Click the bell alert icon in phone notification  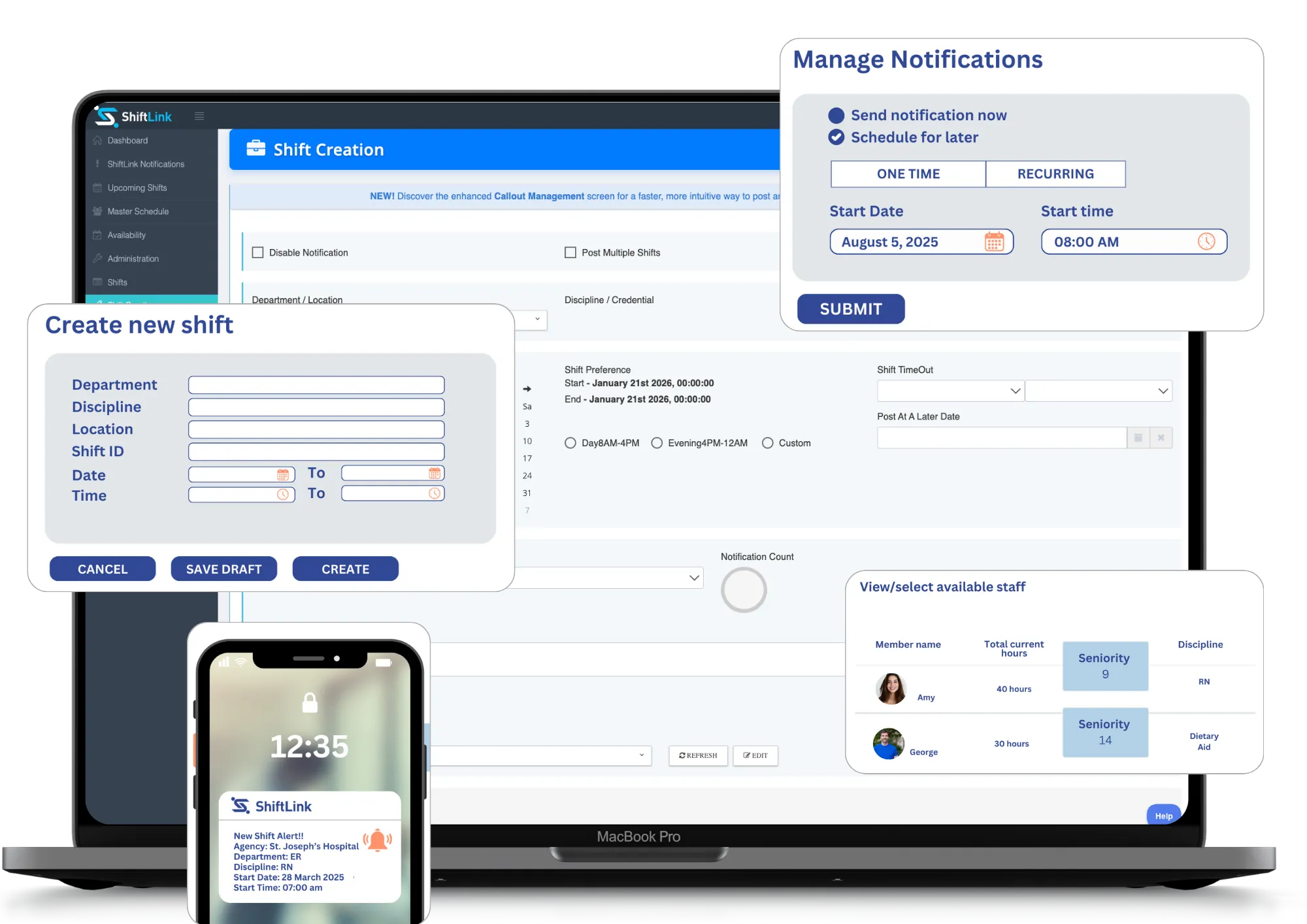[378, 840]
